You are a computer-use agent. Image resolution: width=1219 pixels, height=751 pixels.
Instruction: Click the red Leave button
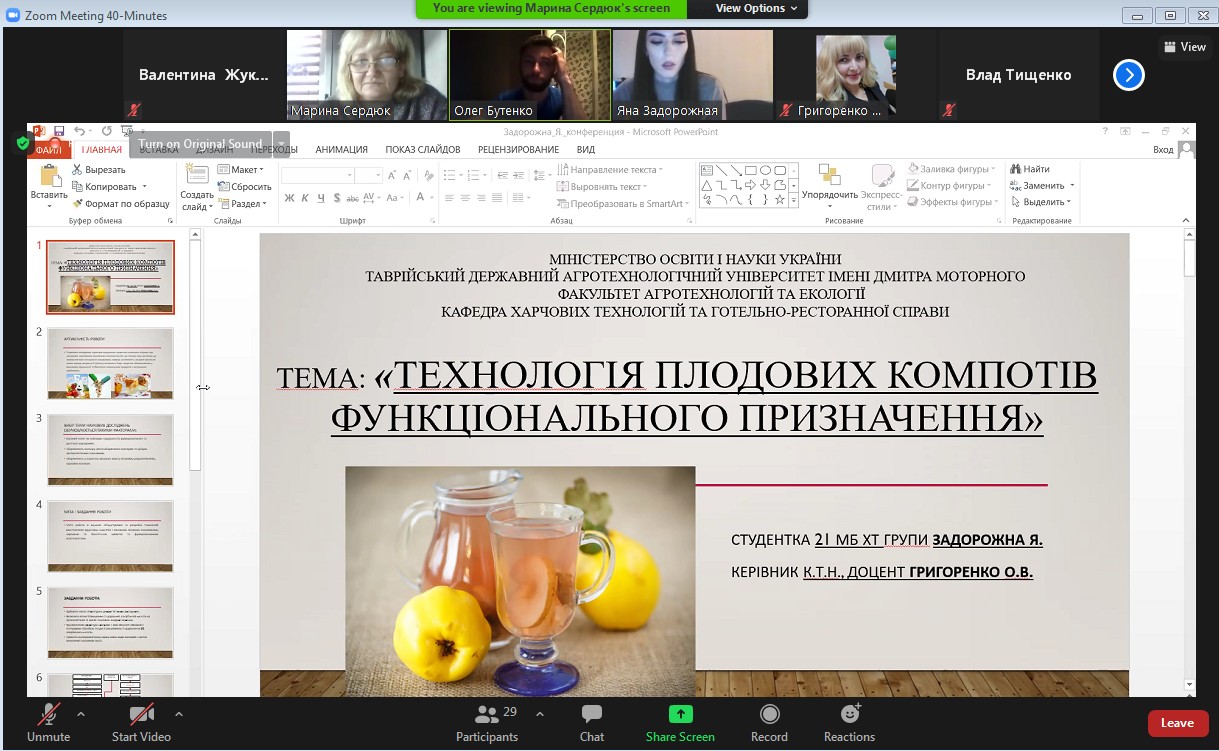(1177, 723)
